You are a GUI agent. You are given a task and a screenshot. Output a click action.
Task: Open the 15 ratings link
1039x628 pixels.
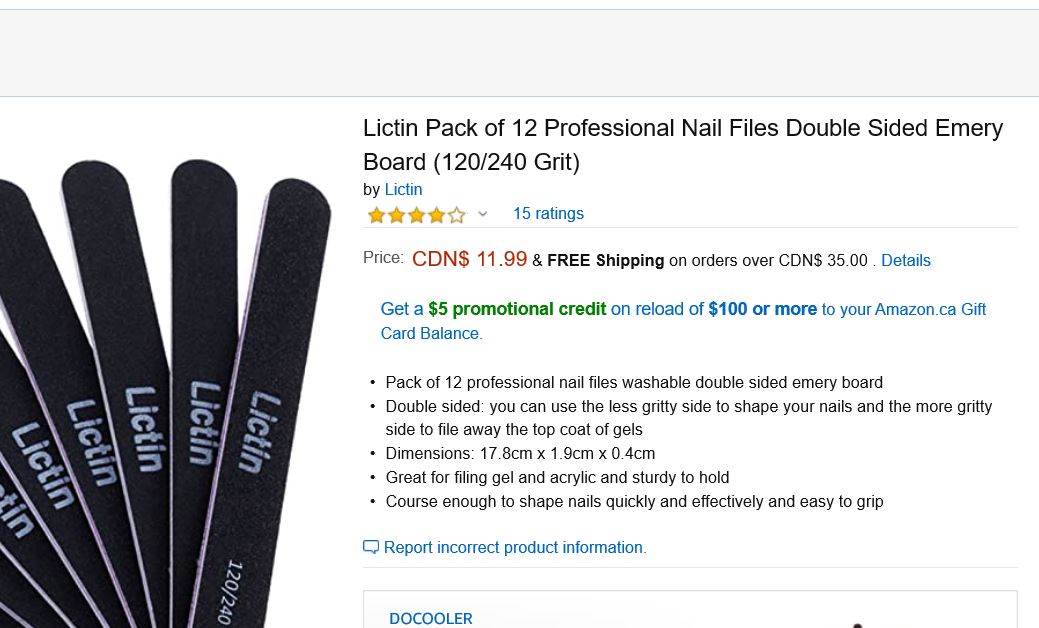coord(548,214)
